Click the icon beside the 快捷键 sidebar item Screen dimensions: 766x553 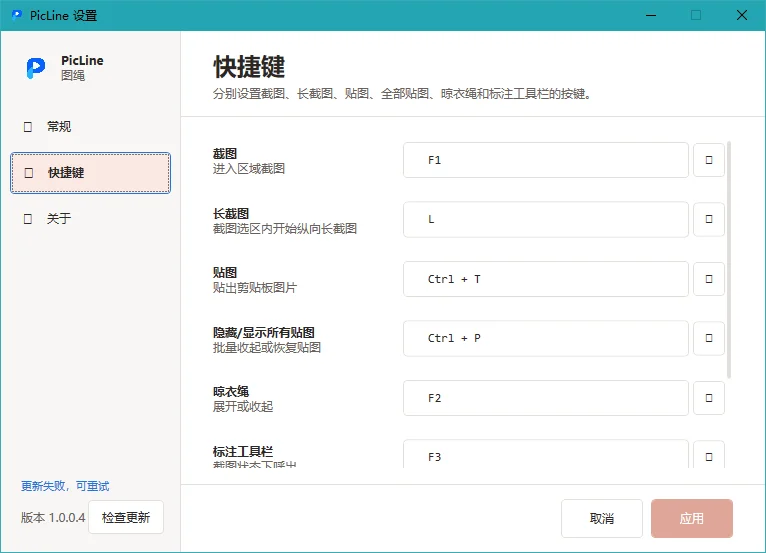(29, 173)
